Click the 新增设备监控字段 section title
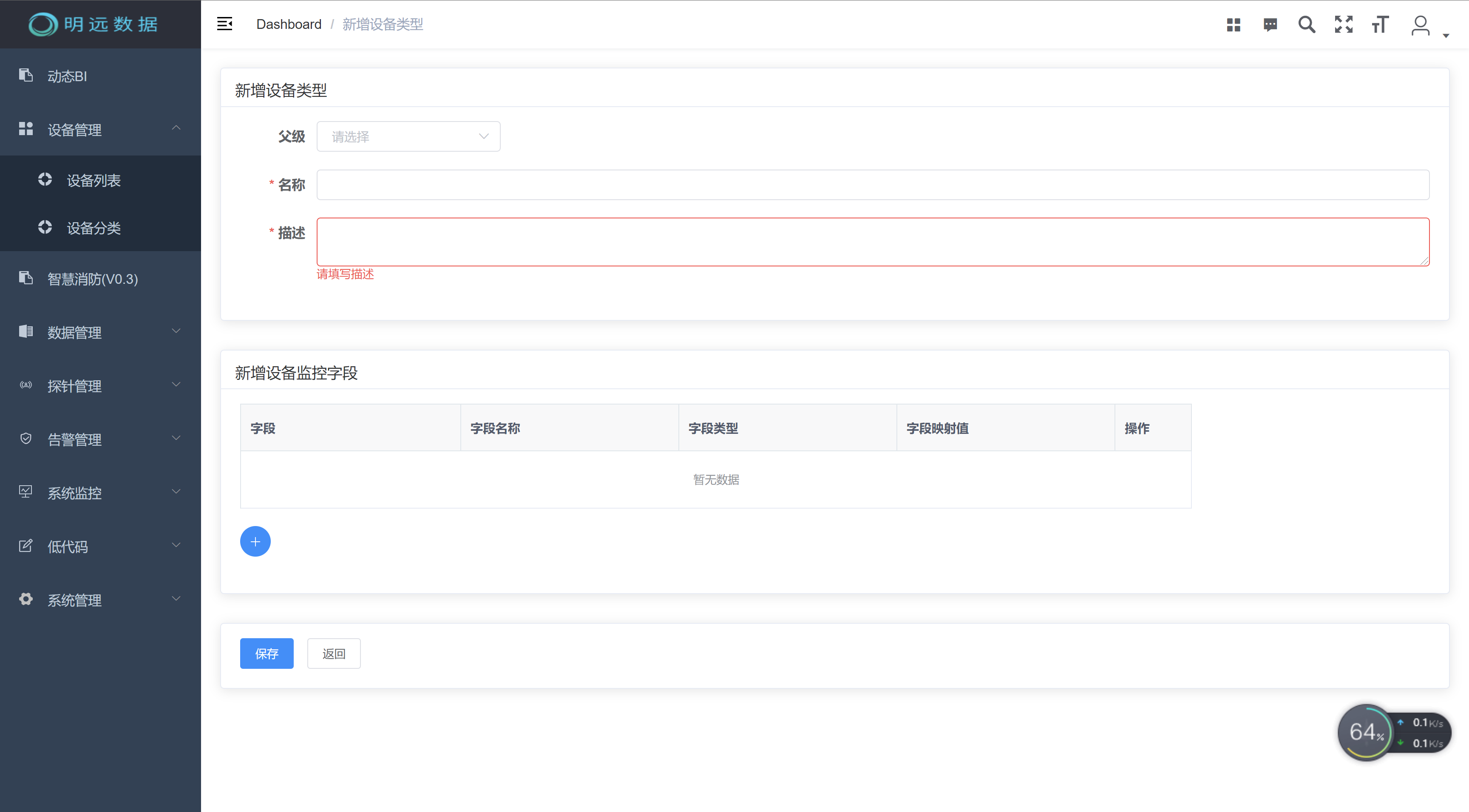Screen dimensions: 1469x812 (296, 373)
